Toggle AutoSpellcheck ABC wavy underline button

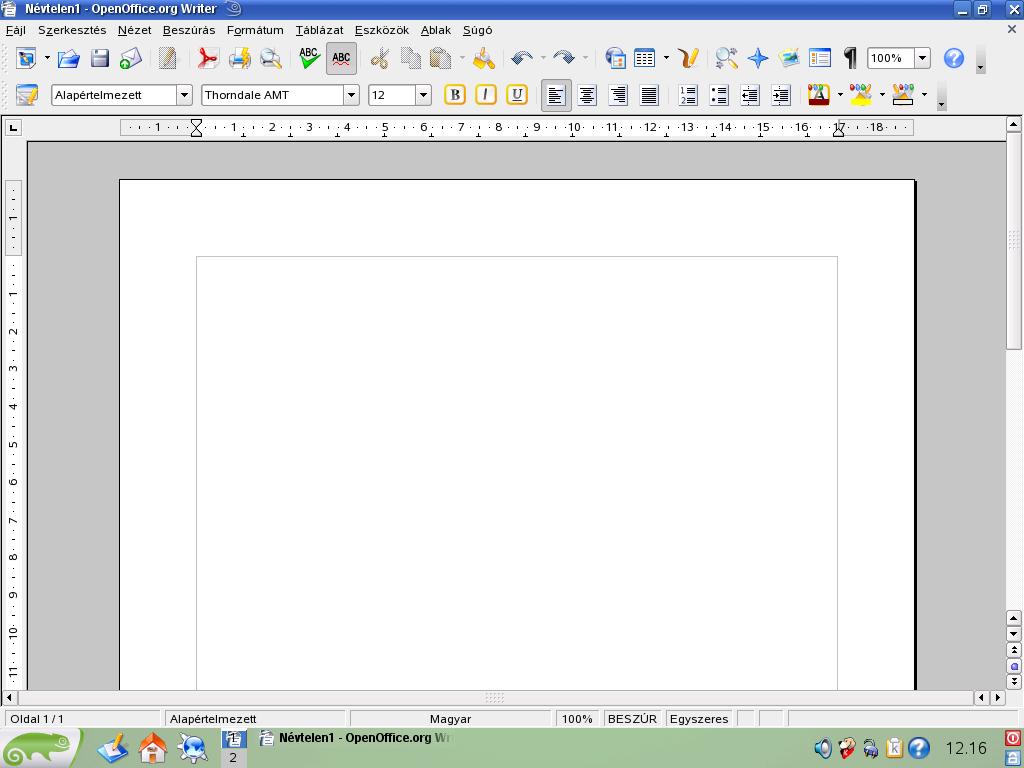point(341,58)
